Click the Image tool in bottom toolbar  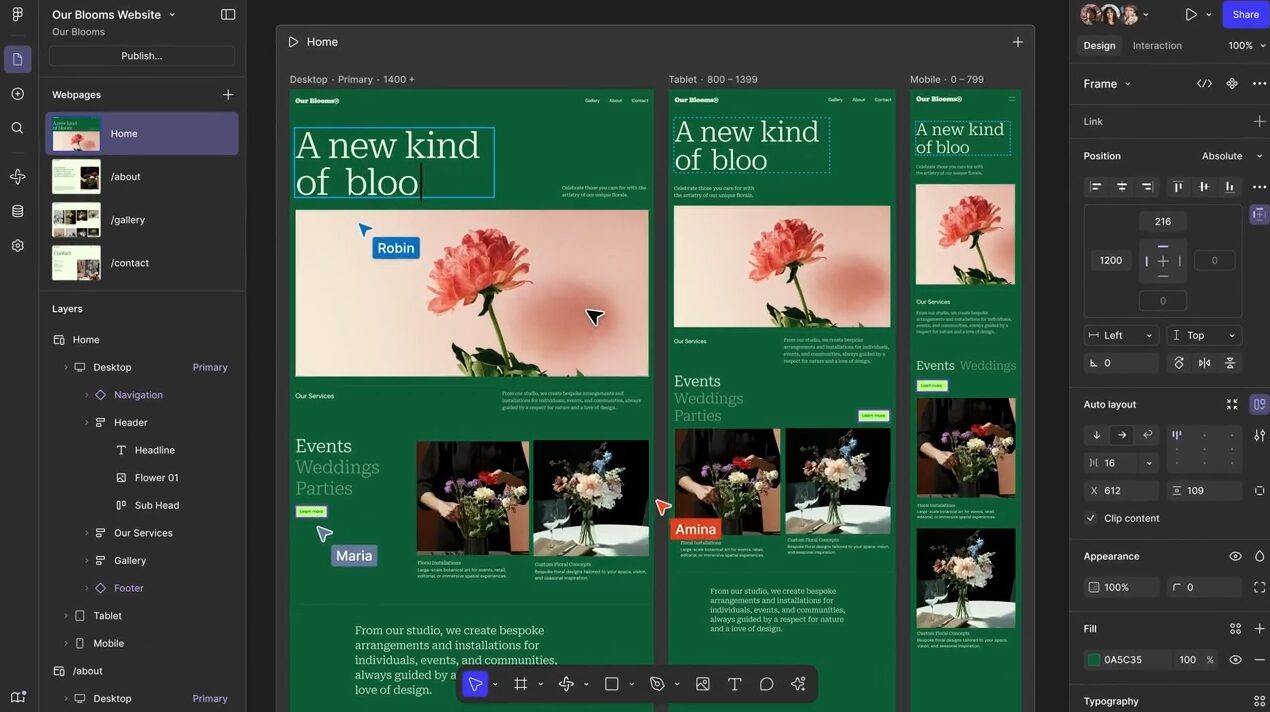pos(702,684)
